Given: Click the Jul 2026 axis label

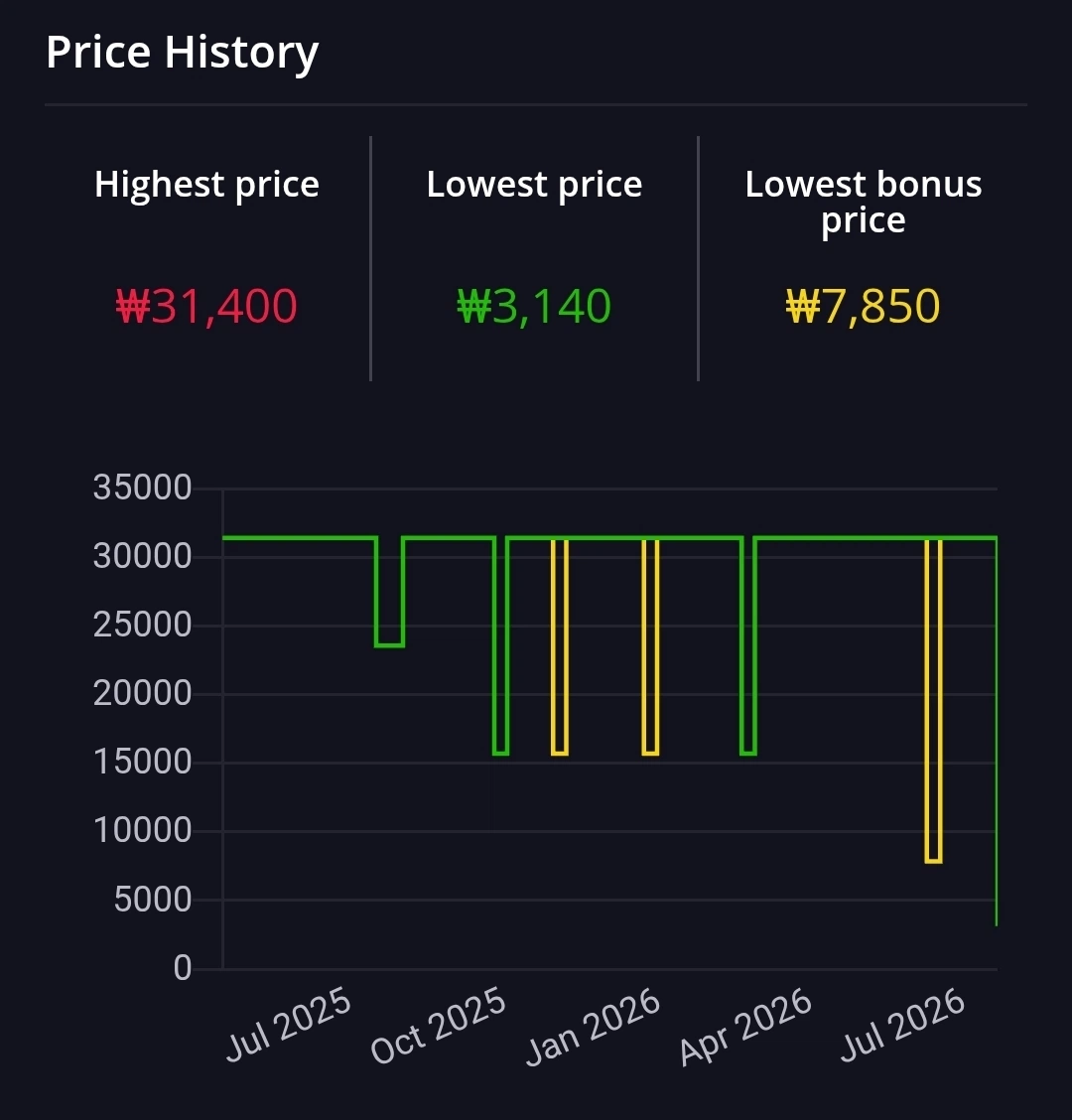Looking at the screenshot, I should tap(902, 1026).
